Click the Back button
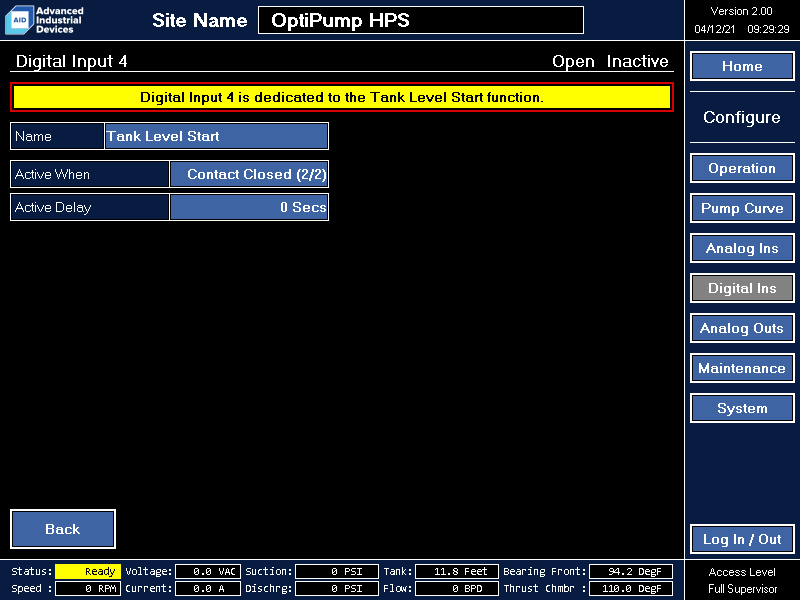 63,529
